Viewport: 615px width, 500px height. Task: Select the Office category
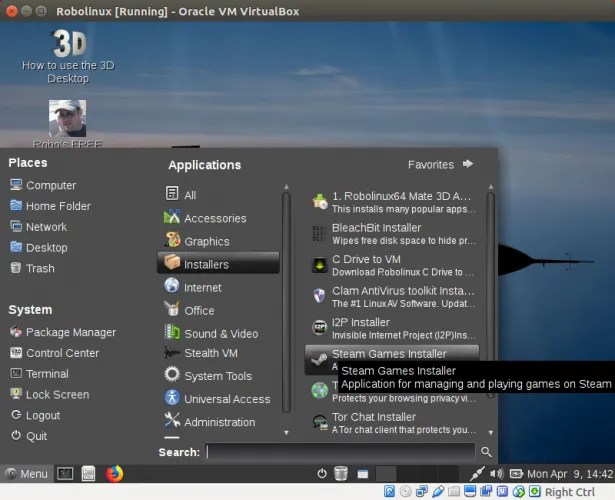[x=218, y=311]
